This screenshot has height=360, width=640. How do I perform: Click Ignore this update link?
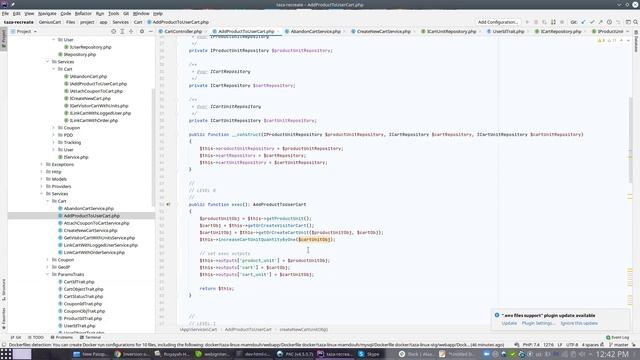(x=579, y=323)
